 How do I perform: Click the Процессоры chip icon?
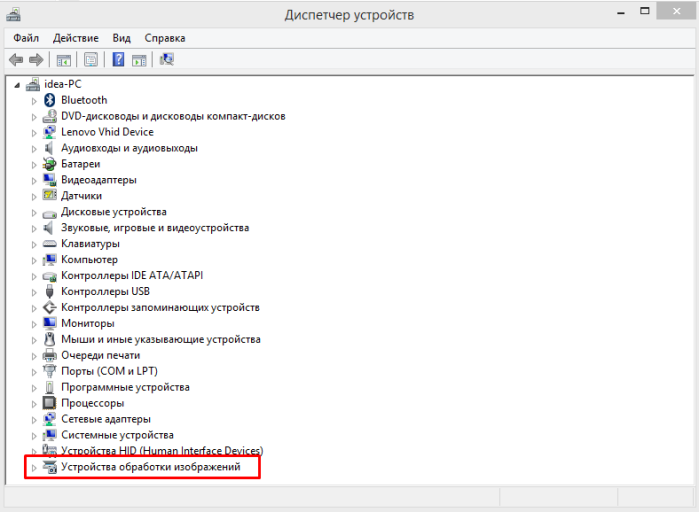[x=49, y=403]
